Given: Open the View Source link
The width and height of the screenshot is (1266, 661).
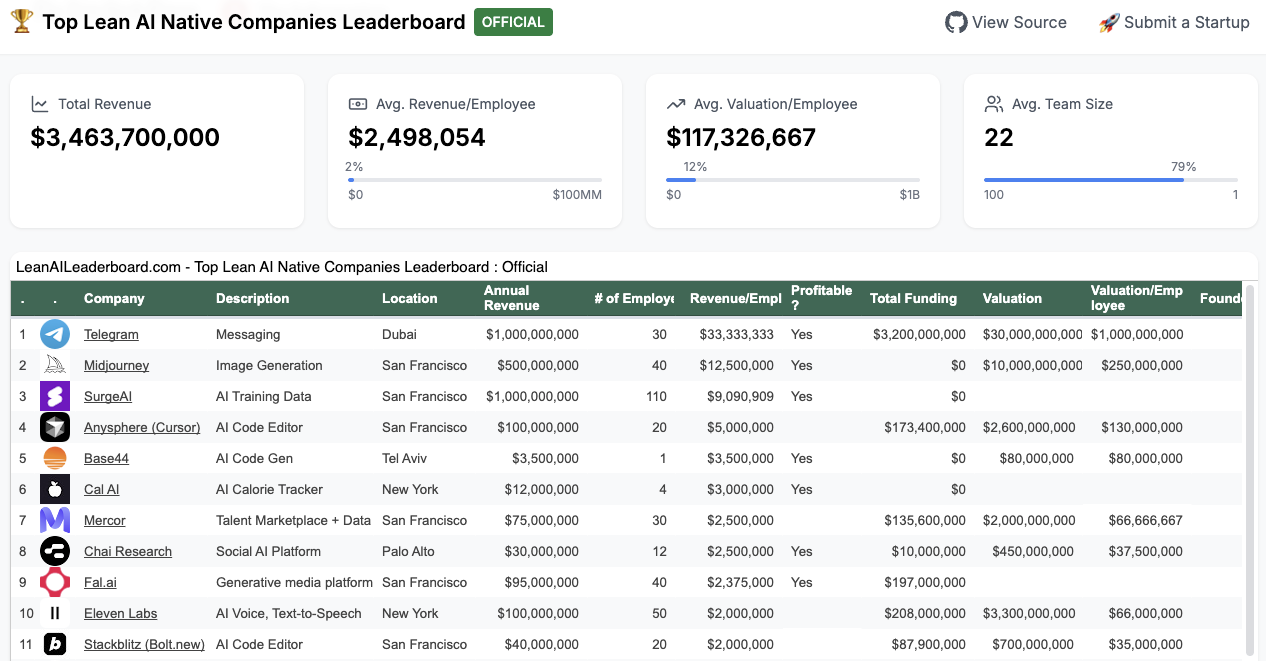Looking at the screenshot, I should tap(1017, 22).
